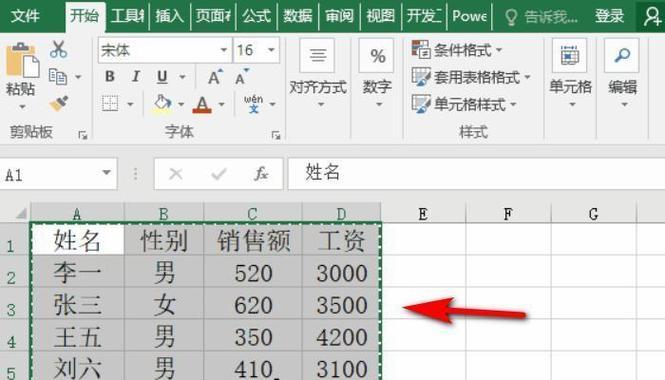Open the Name Box A1 dropdown arrow
Screen dimensions: 665x380
click(106, 173)
